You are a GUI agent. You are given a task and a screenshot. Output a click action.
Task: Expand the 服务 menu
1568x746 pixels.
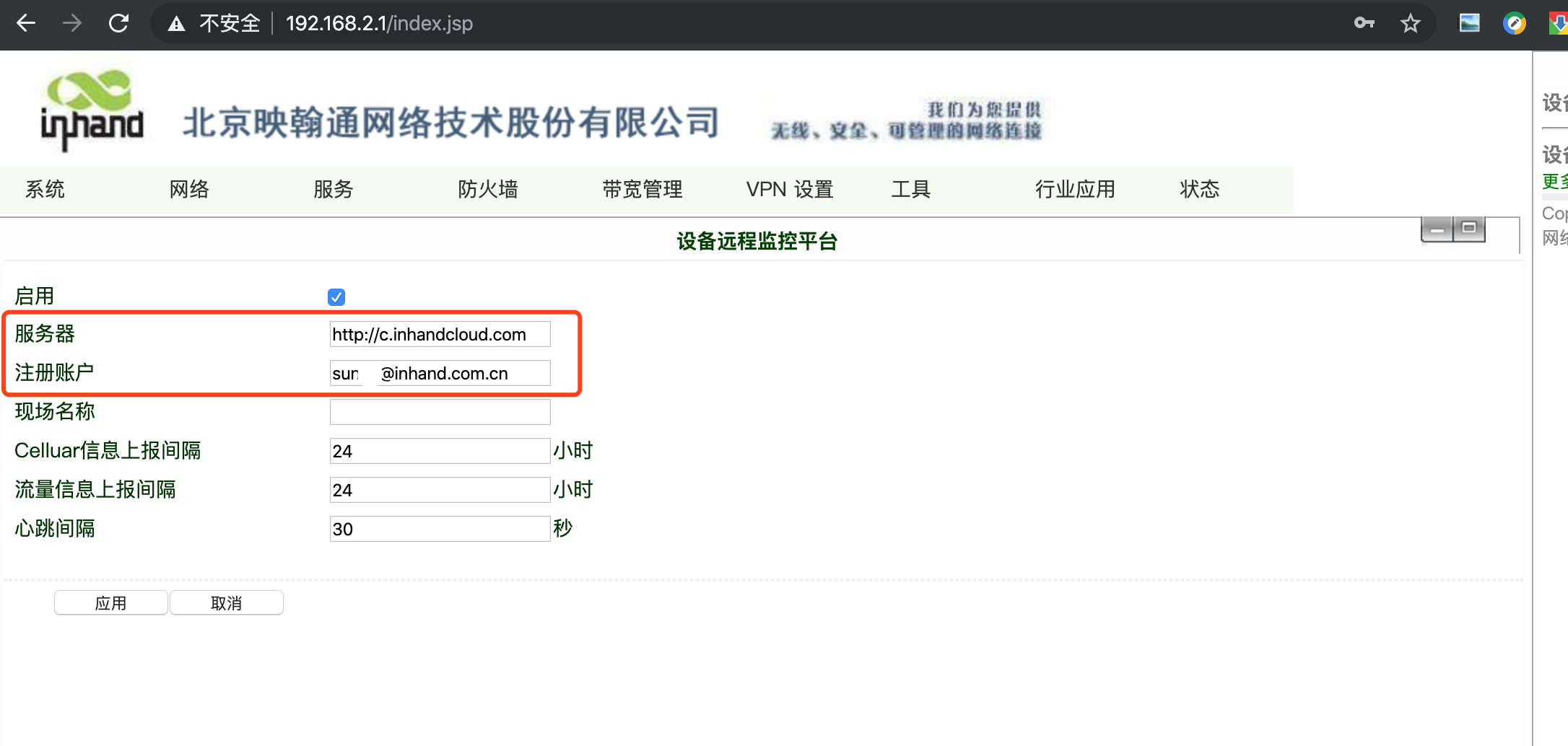coord(334,189)
